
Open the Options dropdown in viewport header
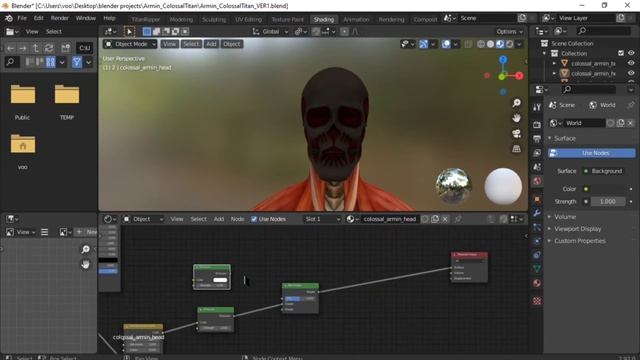pos(509,31)
